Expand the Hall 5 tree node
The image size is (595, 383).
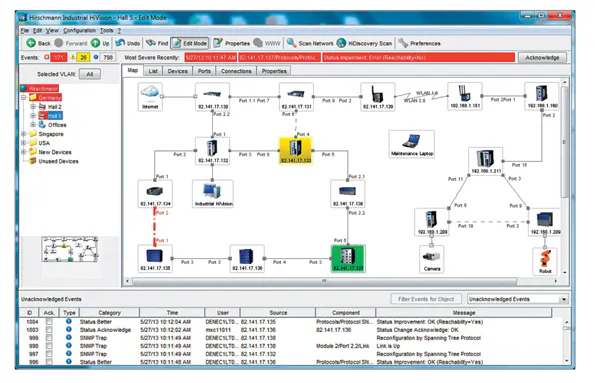coord(33,115)
